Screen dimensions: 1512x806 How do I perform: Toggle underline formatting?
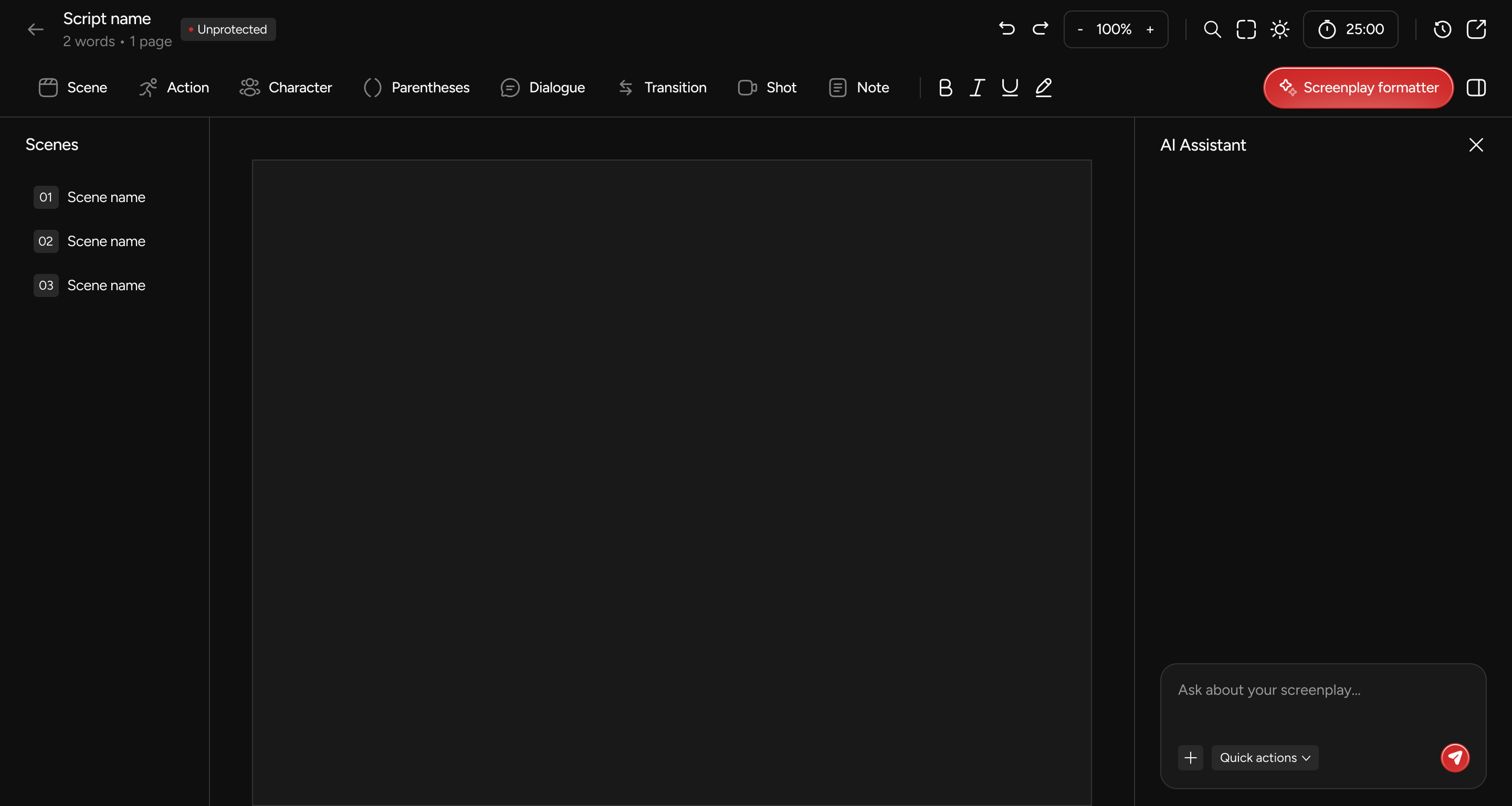[x=1010, y=88]
